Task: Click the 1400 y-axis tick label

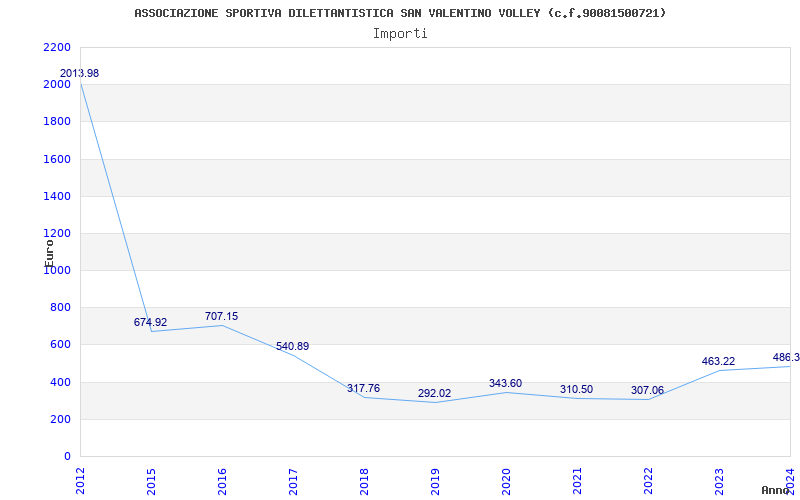Action: (57, 196)
